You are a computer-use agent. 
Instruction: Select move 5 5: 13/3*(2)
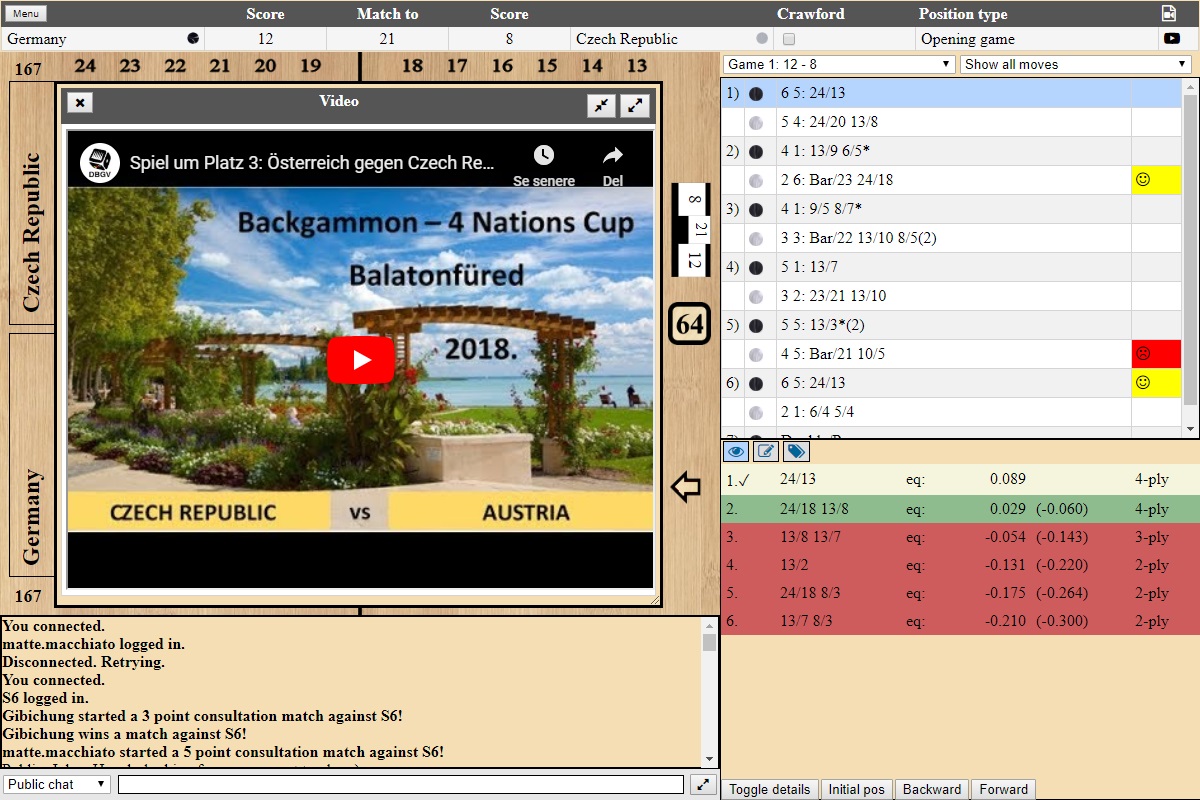click(x=951, y=325)
